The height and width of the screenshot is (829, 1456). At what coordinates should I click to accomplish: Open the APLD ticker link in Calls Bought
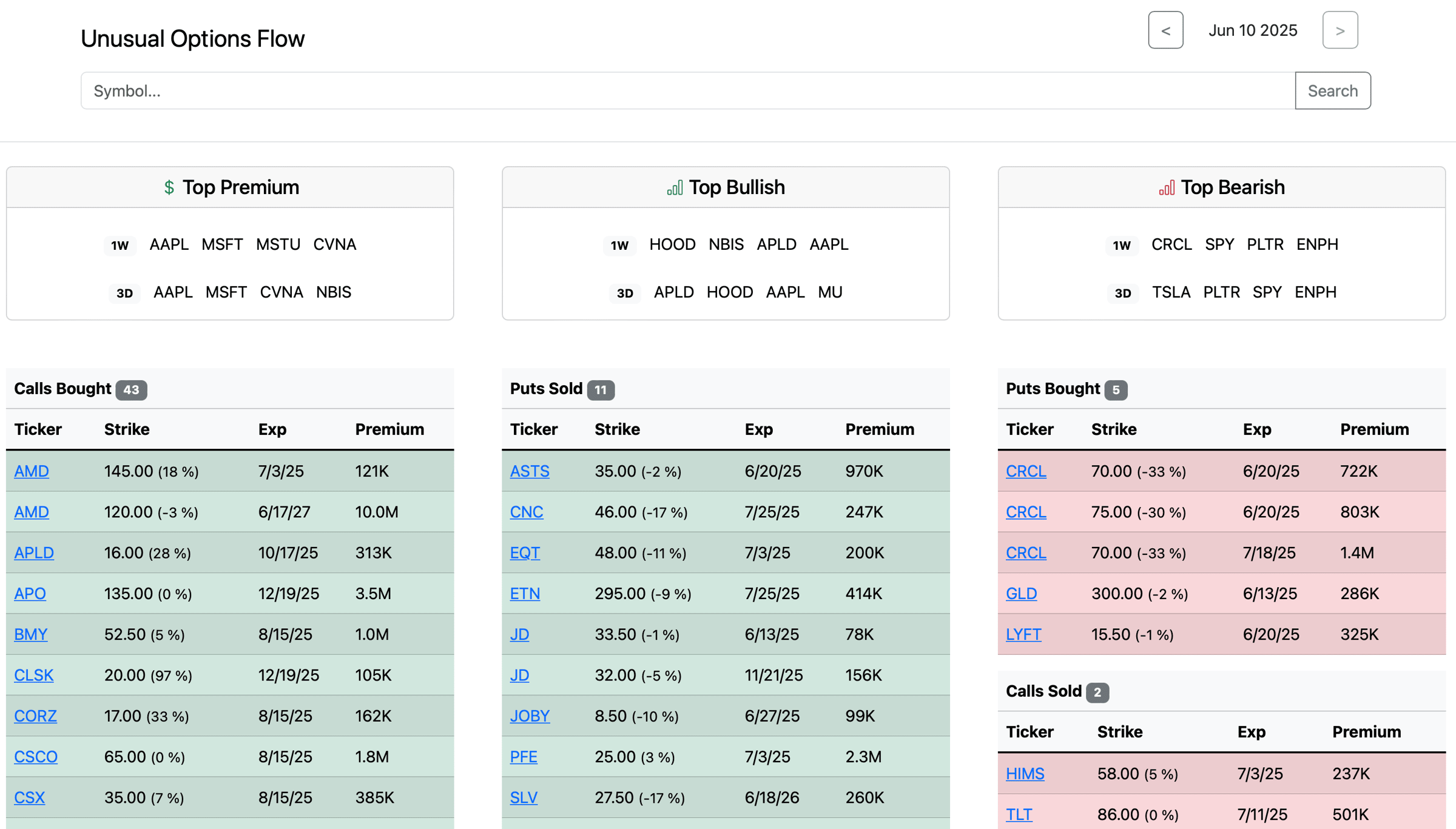pyautogui.click(x=34, y=552)
